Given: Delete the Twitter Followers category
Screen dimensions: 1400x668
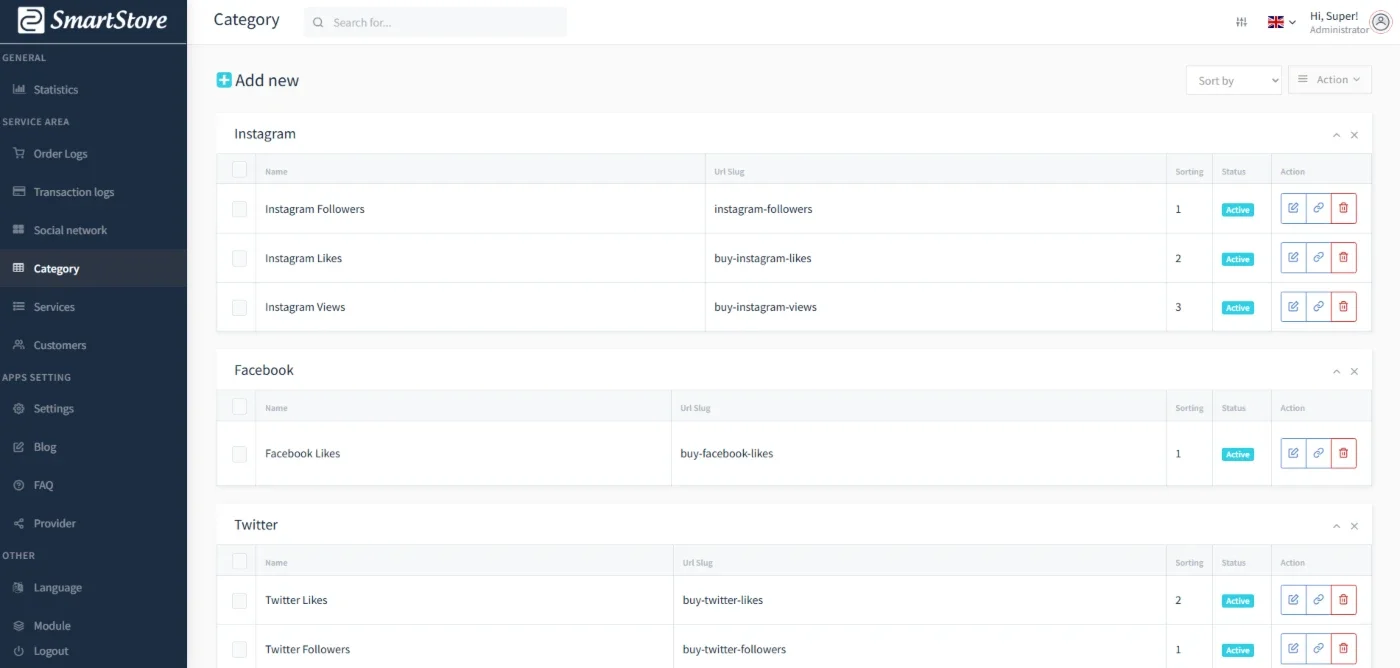Looking at the screenshot, I should pos(1343,649).
